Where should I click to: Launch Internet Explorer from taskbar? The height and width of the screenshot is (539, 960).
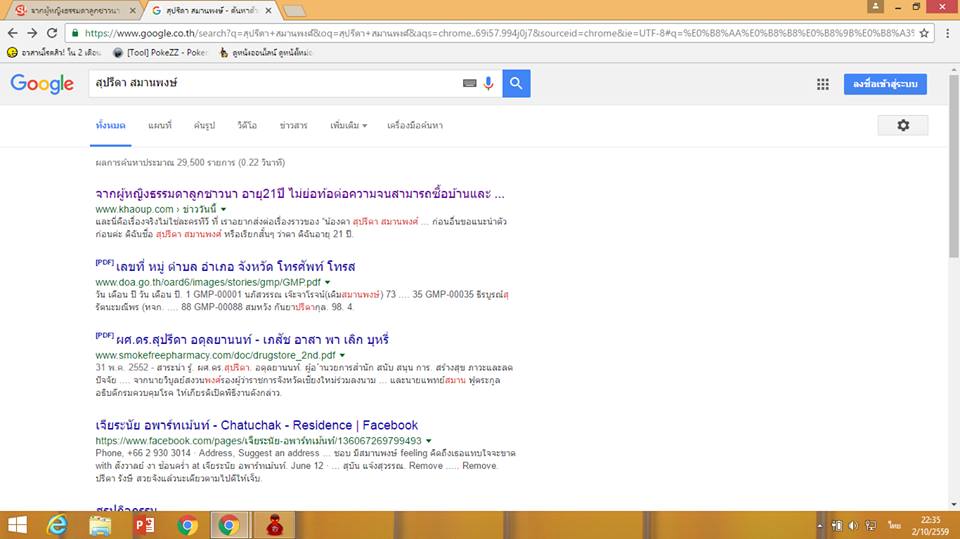(x=58, y=526)
